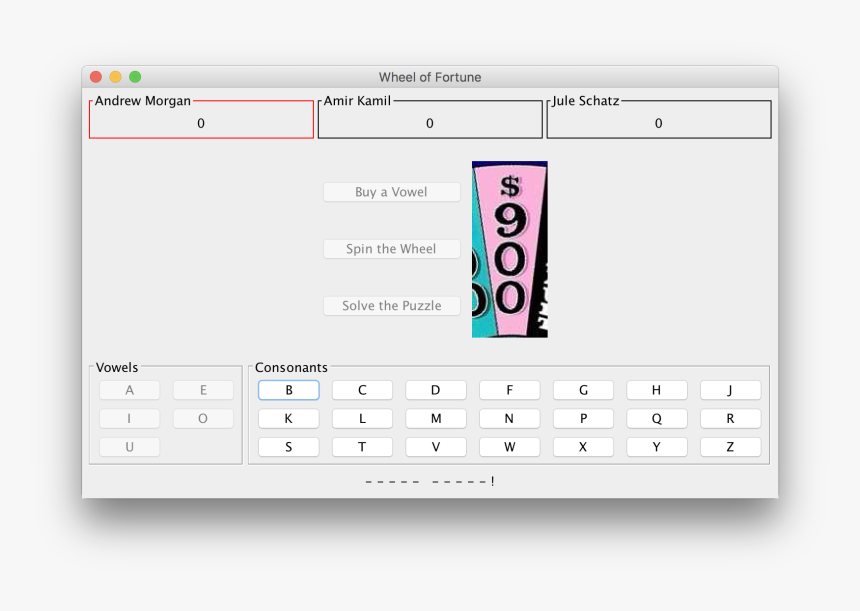This screenshot has height=611, width=860.
Task: Click the G letter button
Action: point(583,390)
